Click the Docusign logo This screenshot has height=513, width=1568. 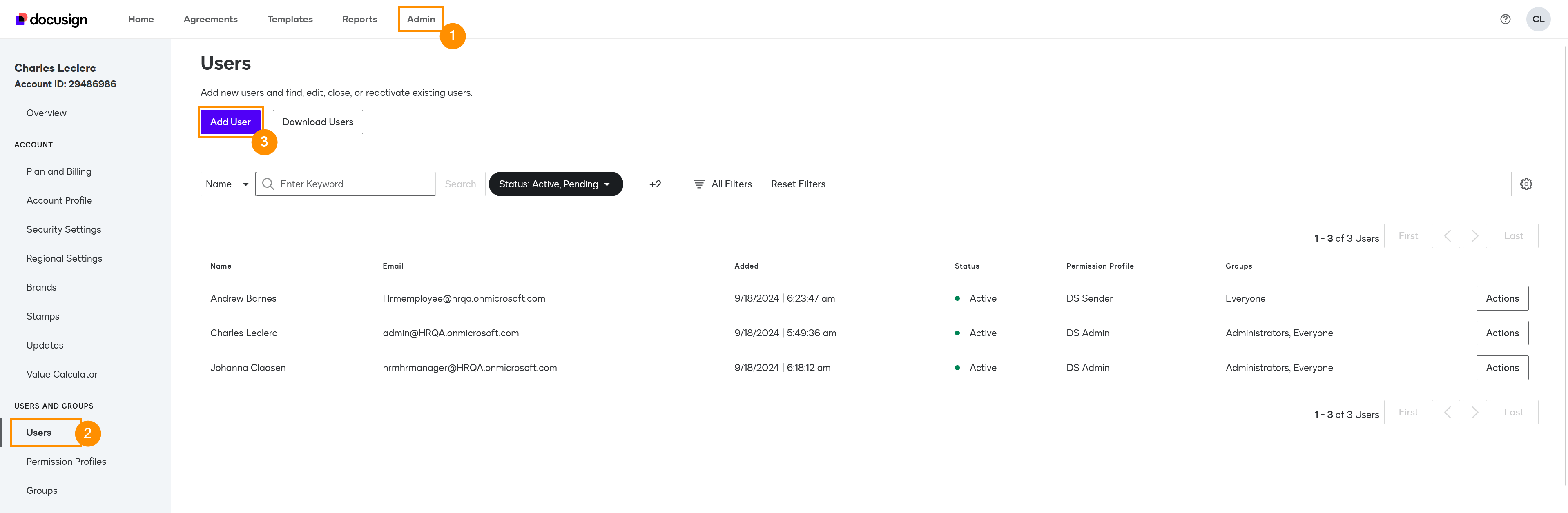52,20
